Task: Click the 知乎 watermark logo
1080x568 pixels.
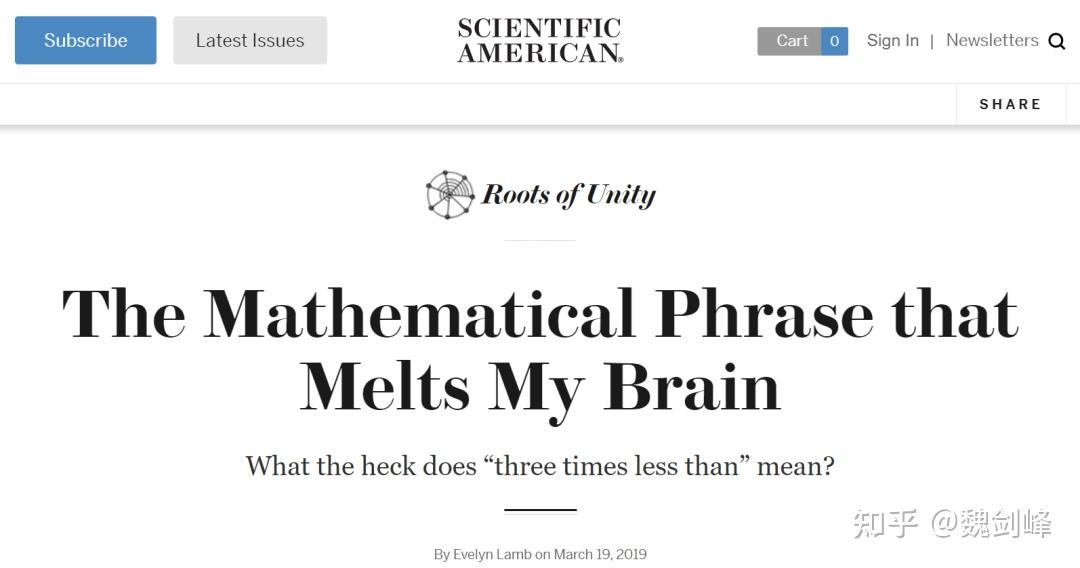Action: (x=885, y=523)
